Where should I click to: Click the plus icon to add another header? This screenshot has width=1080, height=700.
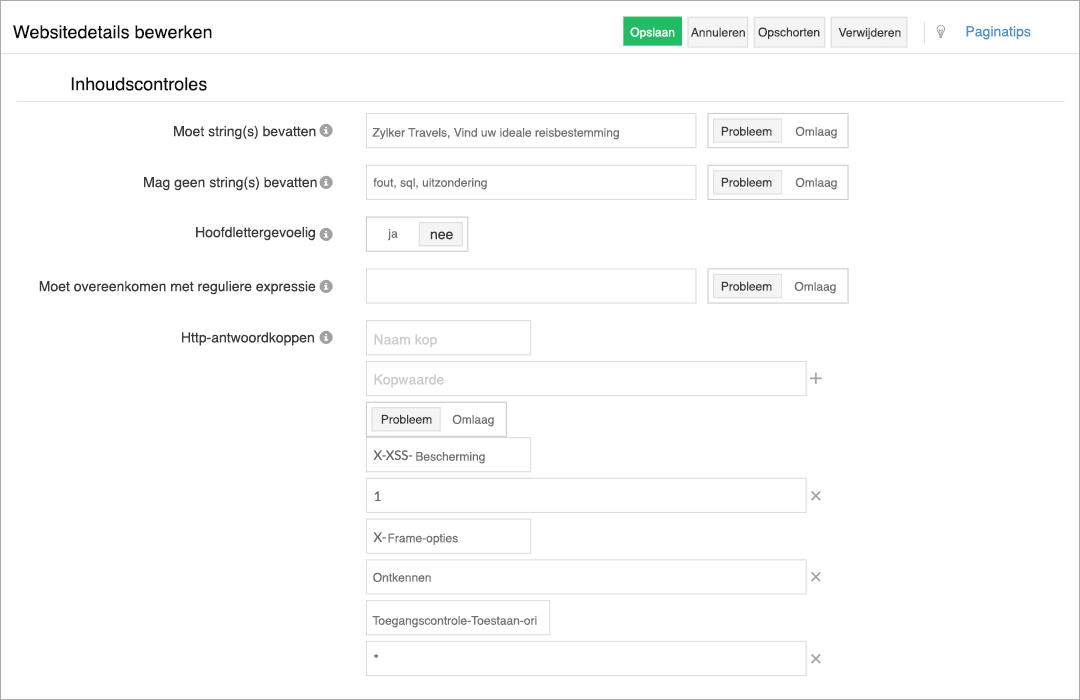click(x=816, y=378)
